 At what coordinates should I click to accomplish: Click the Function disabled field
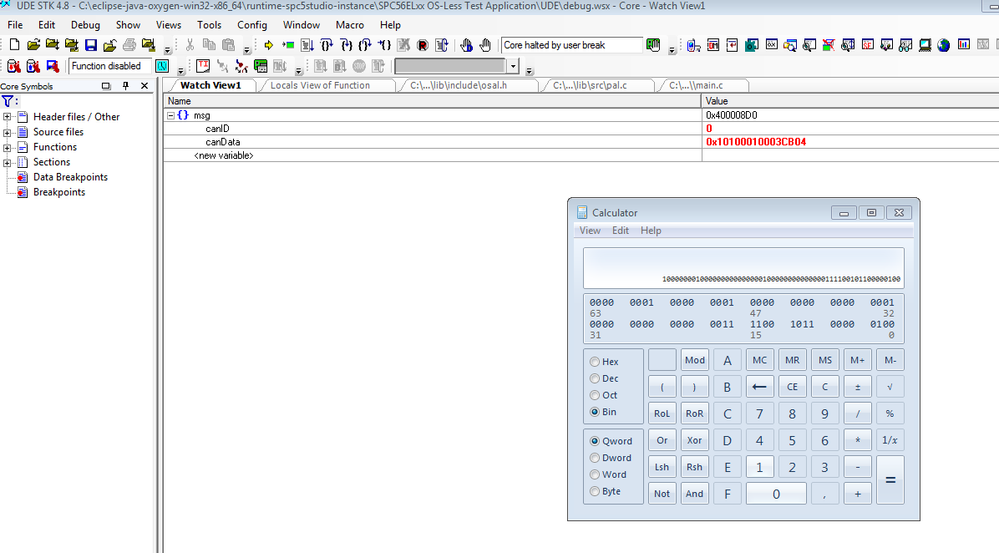click(110, 66)
